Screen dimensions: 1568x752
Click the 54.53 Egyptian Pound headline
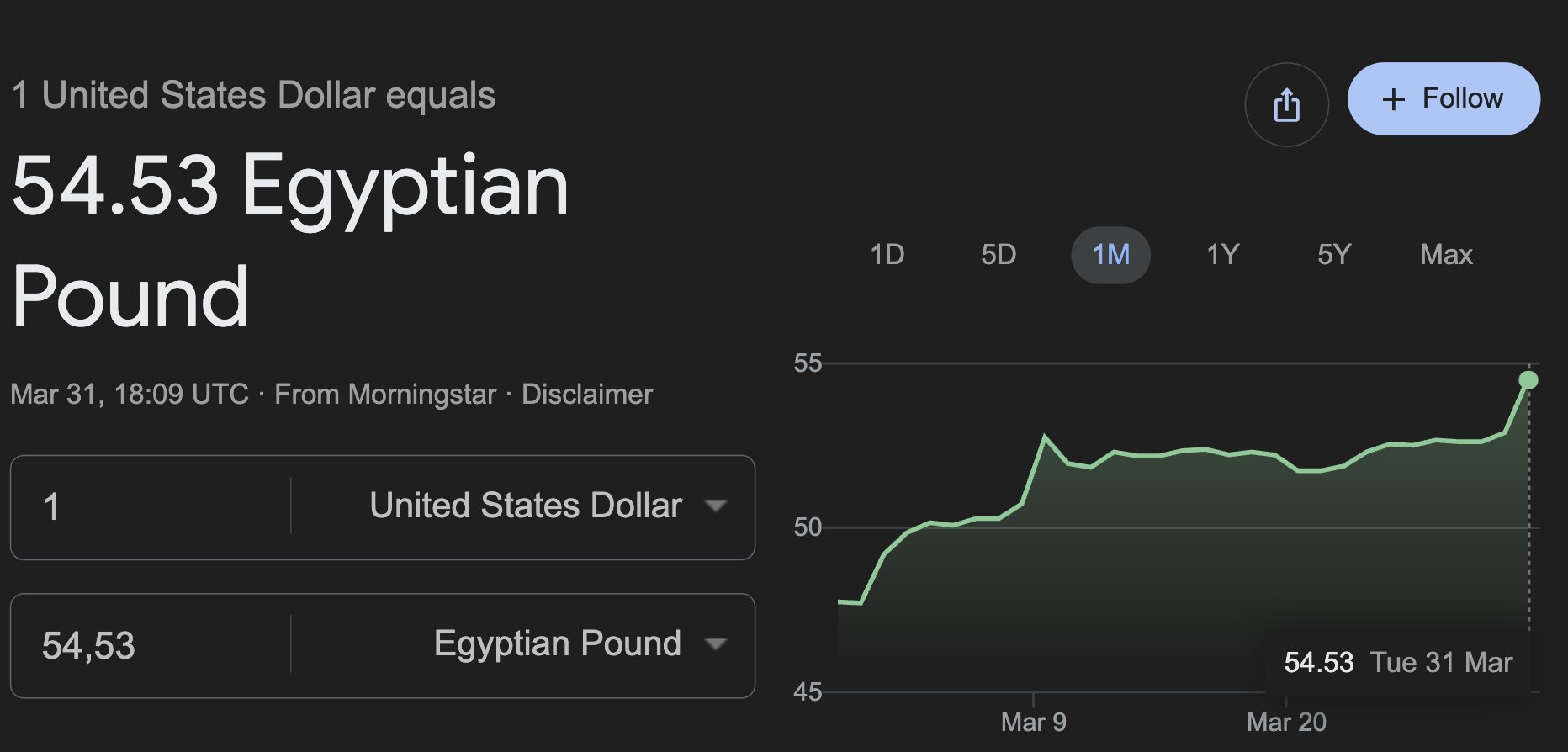click(x=290, y=240)
